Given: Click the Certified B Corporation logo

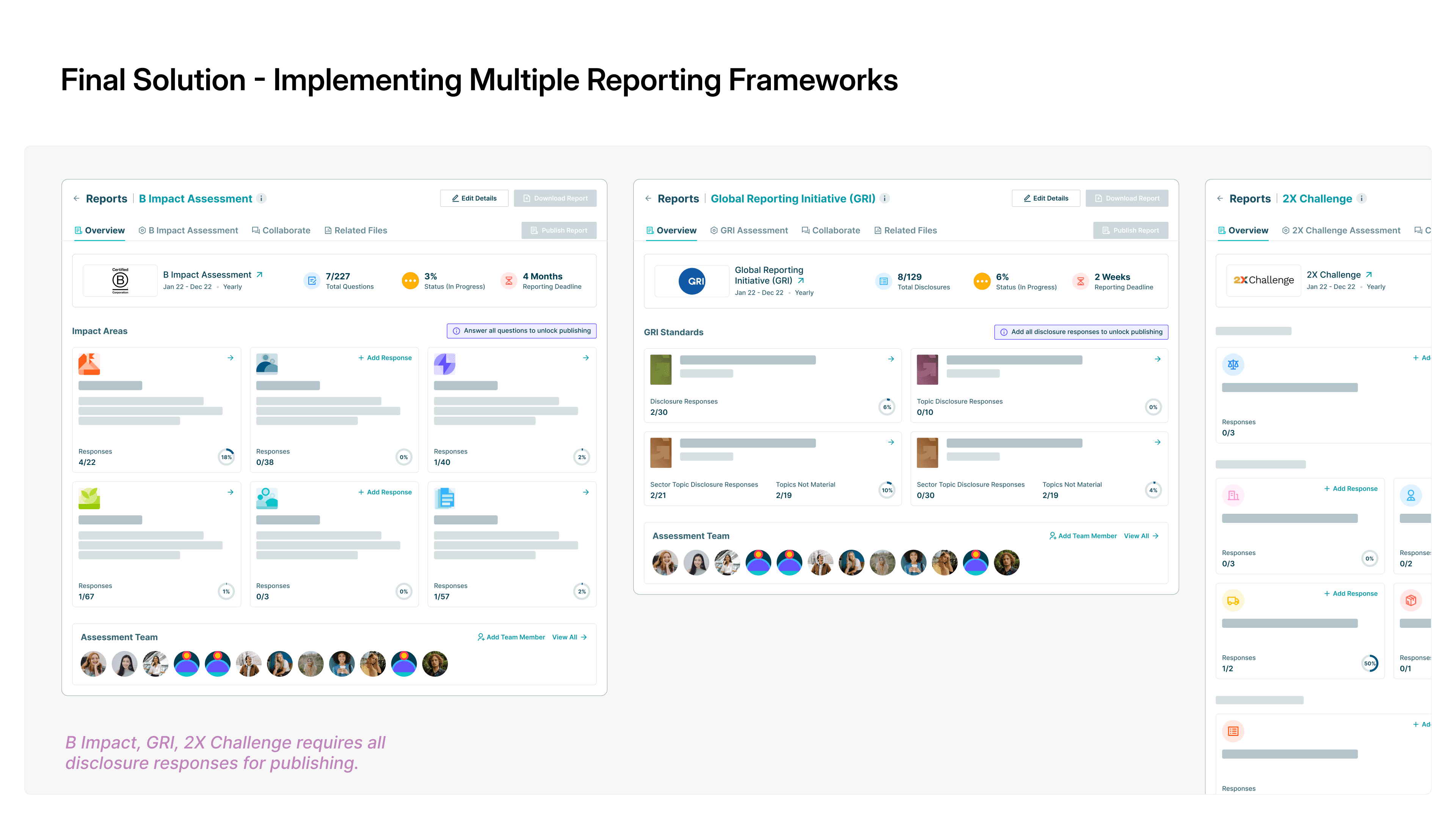Looking at the screenshot, I should point(121,280).
